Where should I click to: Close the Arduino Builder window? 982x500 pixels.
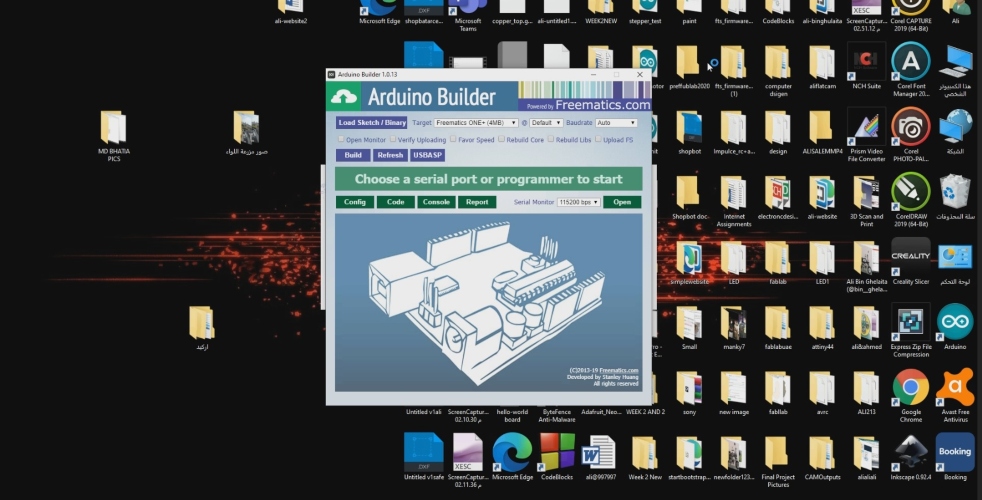click(x=639, y=75)
